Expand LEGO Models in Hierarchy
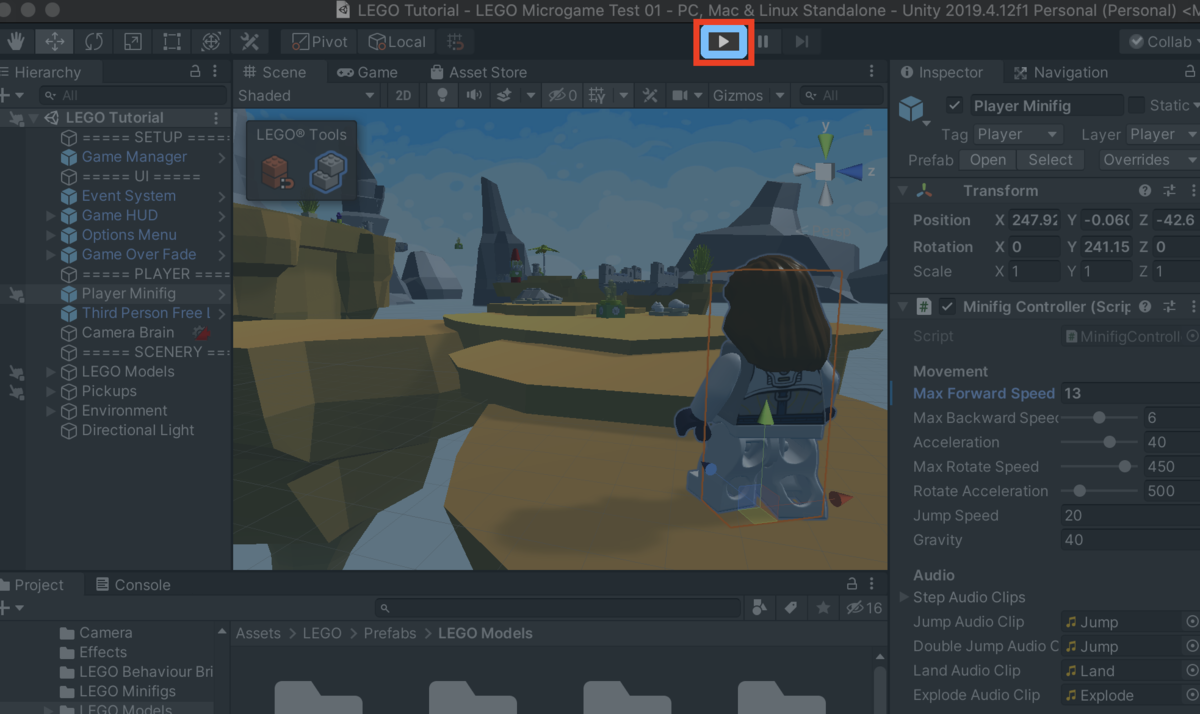 (51, 371)
